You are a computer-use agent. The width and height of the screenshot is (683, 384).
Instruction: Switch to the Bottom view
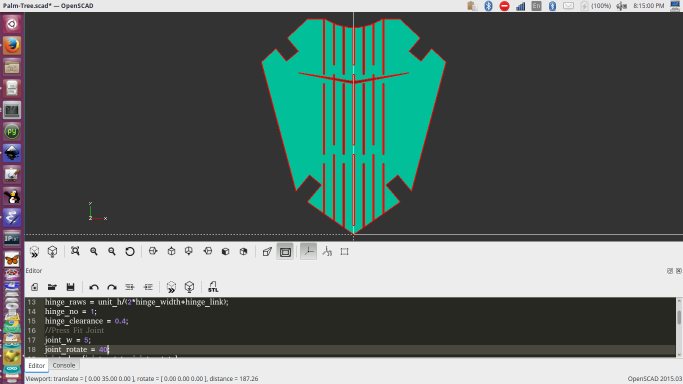coord(189,252)
